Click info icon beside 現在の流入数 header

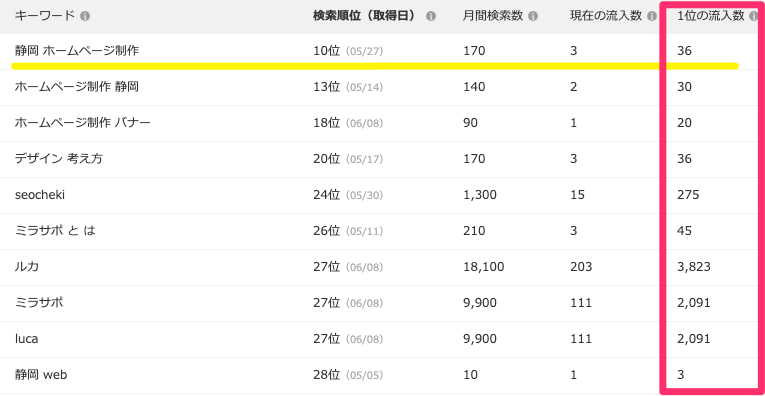651,16
